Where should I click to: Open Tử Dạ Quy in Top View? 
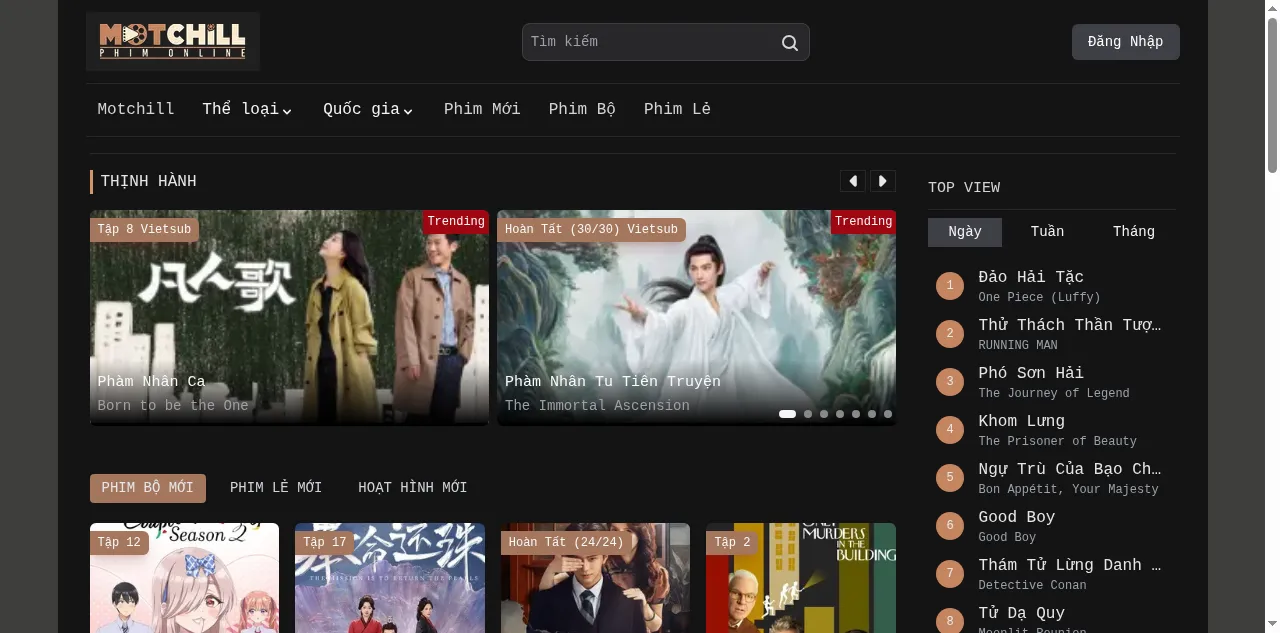pos(1021,613)
